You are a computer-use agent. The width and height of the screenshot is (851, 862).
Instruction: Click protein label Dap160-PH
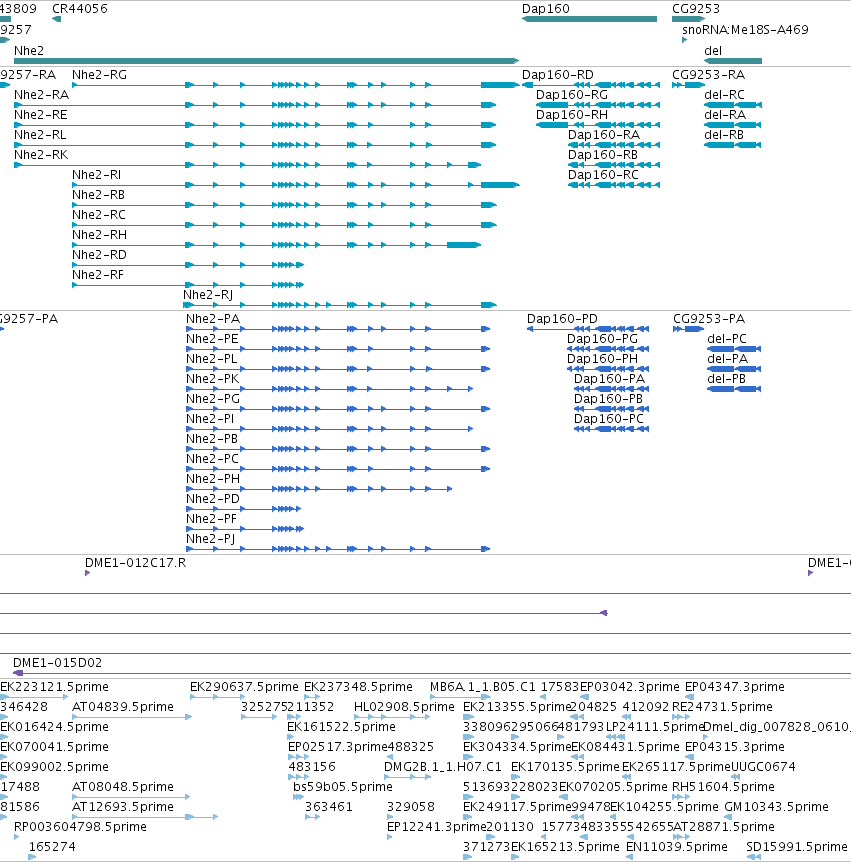pyautogui.click(x=603, y=359)
